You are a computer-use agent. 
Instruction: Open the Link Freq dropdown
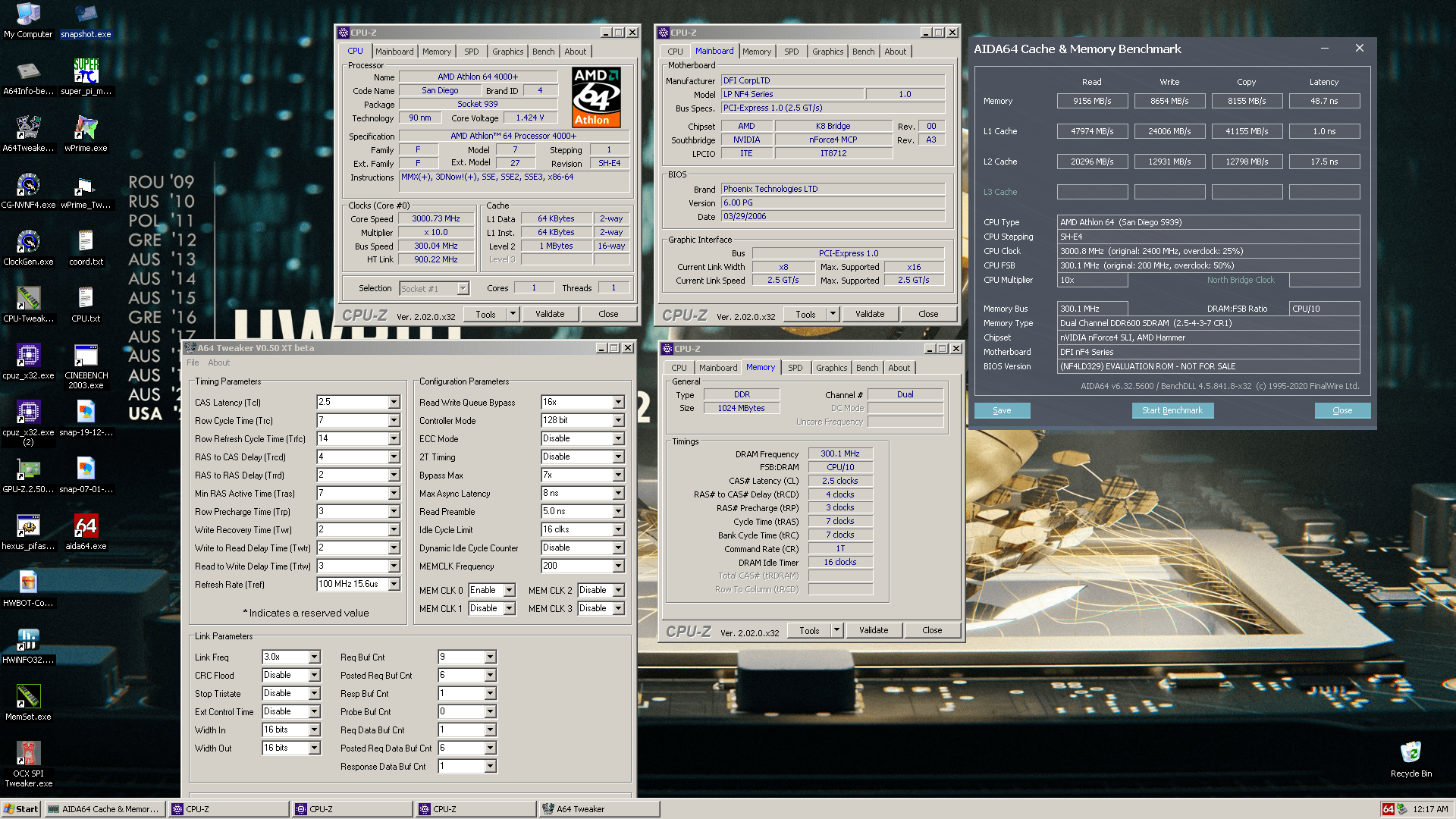pyautogui.click(x=315, y=657)
